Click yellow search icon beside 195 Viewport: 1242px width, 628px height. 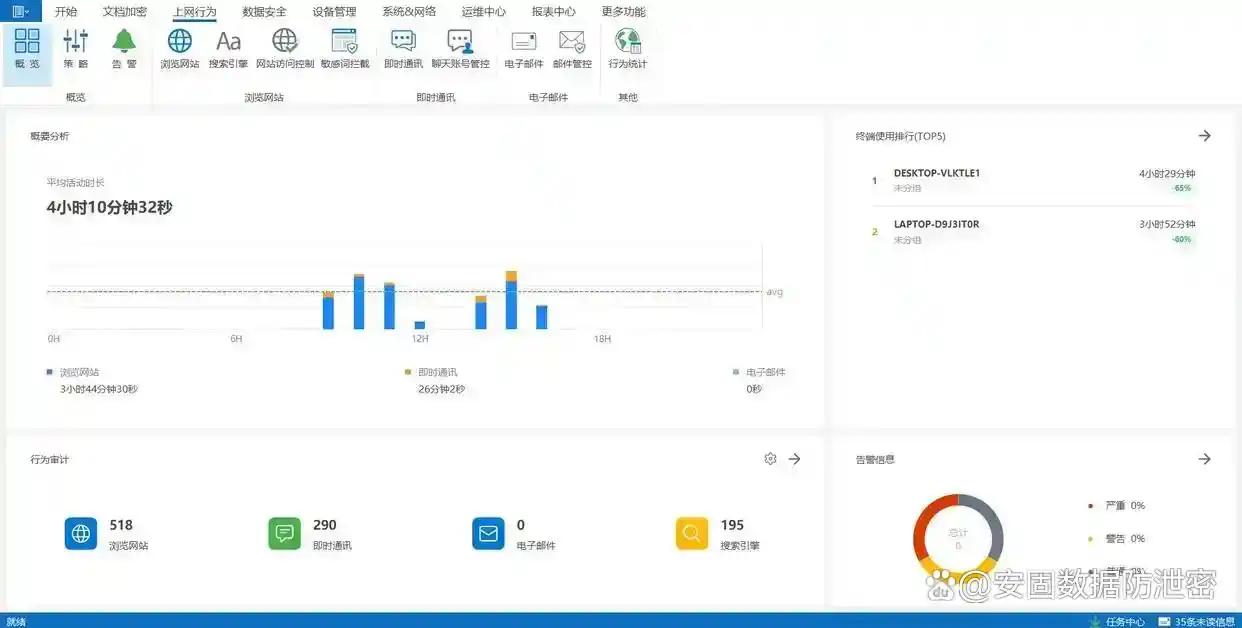tap(692, 534)
